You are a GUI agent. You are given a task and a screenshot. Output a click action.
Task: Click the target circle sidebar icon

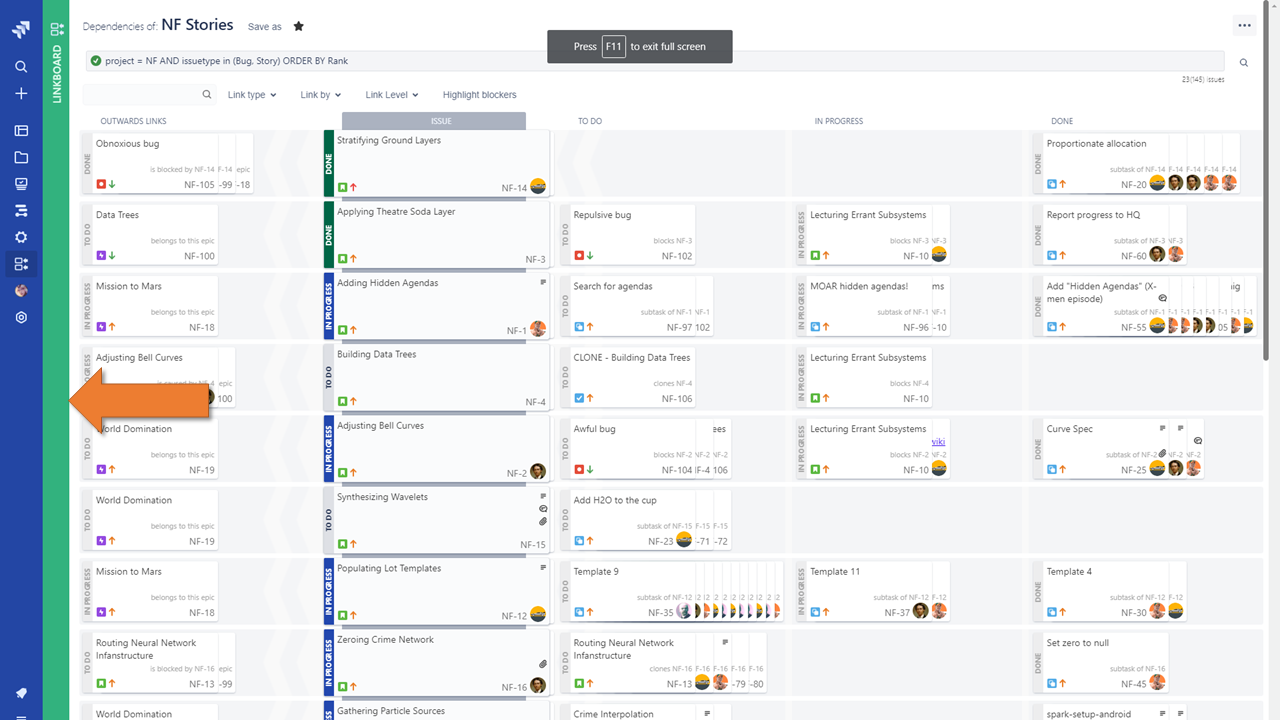[21, 317]
